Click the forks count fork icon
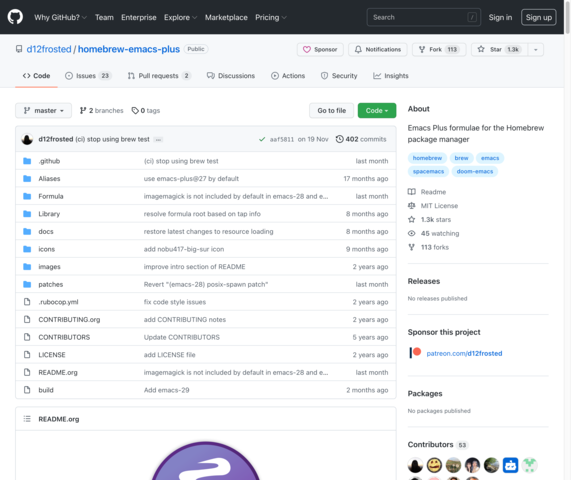 411,247
